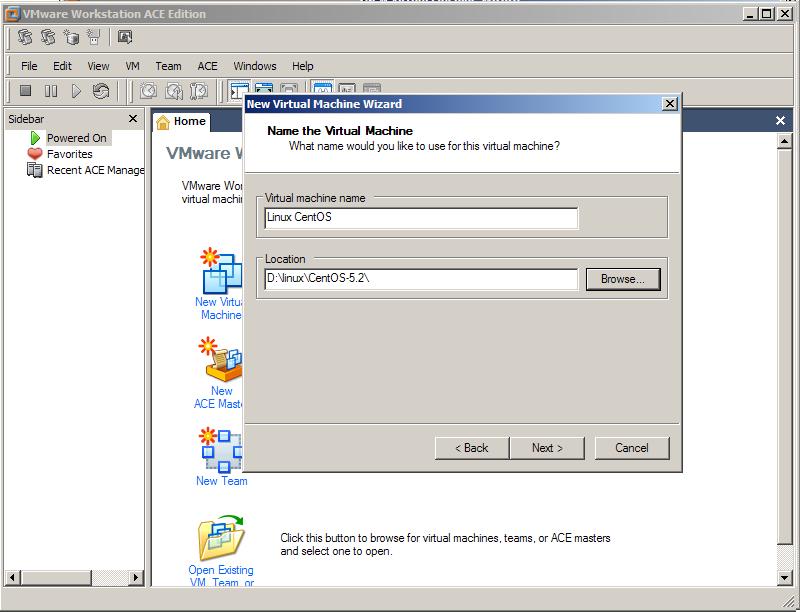Select Recent ACE Management item in sidebar

pyautogui.click(x=95, y=170)
